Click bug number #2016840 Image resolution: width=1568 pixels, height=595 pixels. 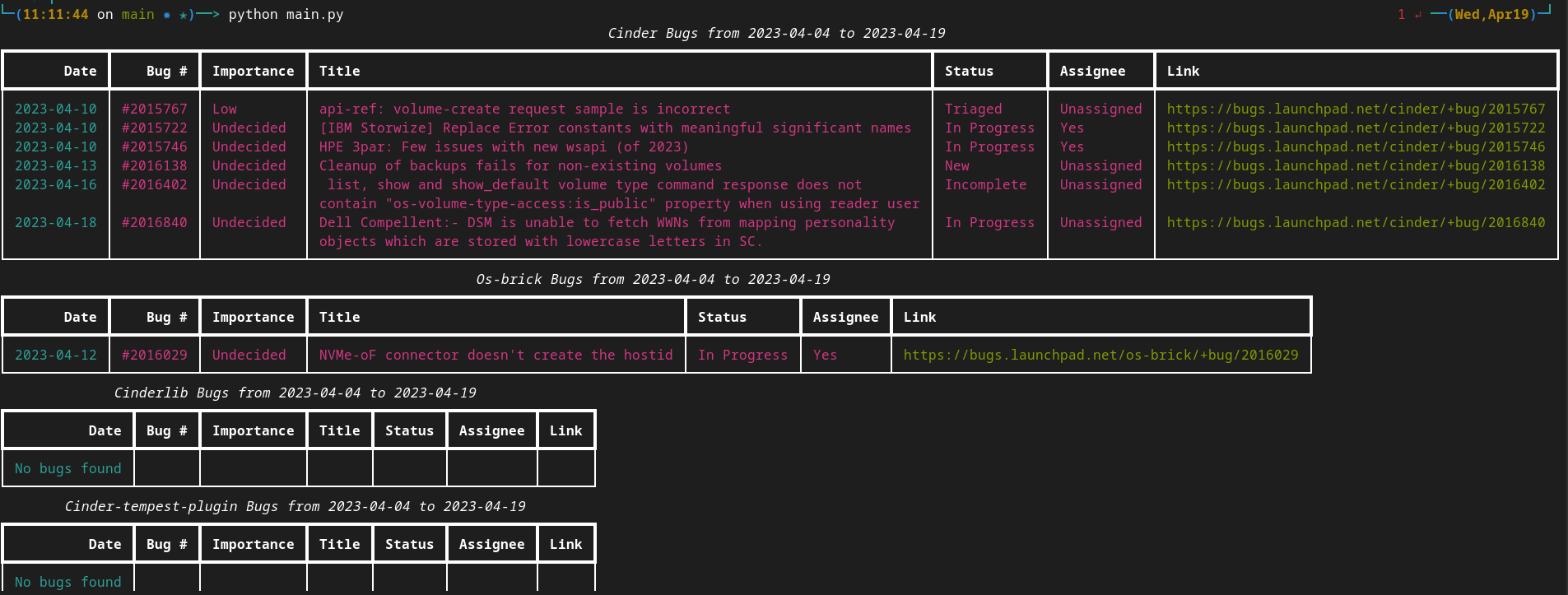[155, 222]
